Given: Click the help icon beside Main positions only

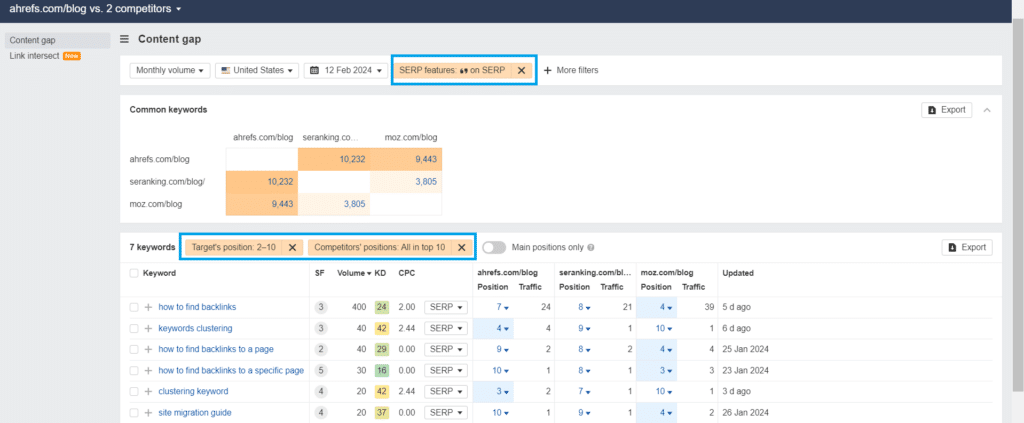Looking at the screenshot, I should [x=590, y=248].
